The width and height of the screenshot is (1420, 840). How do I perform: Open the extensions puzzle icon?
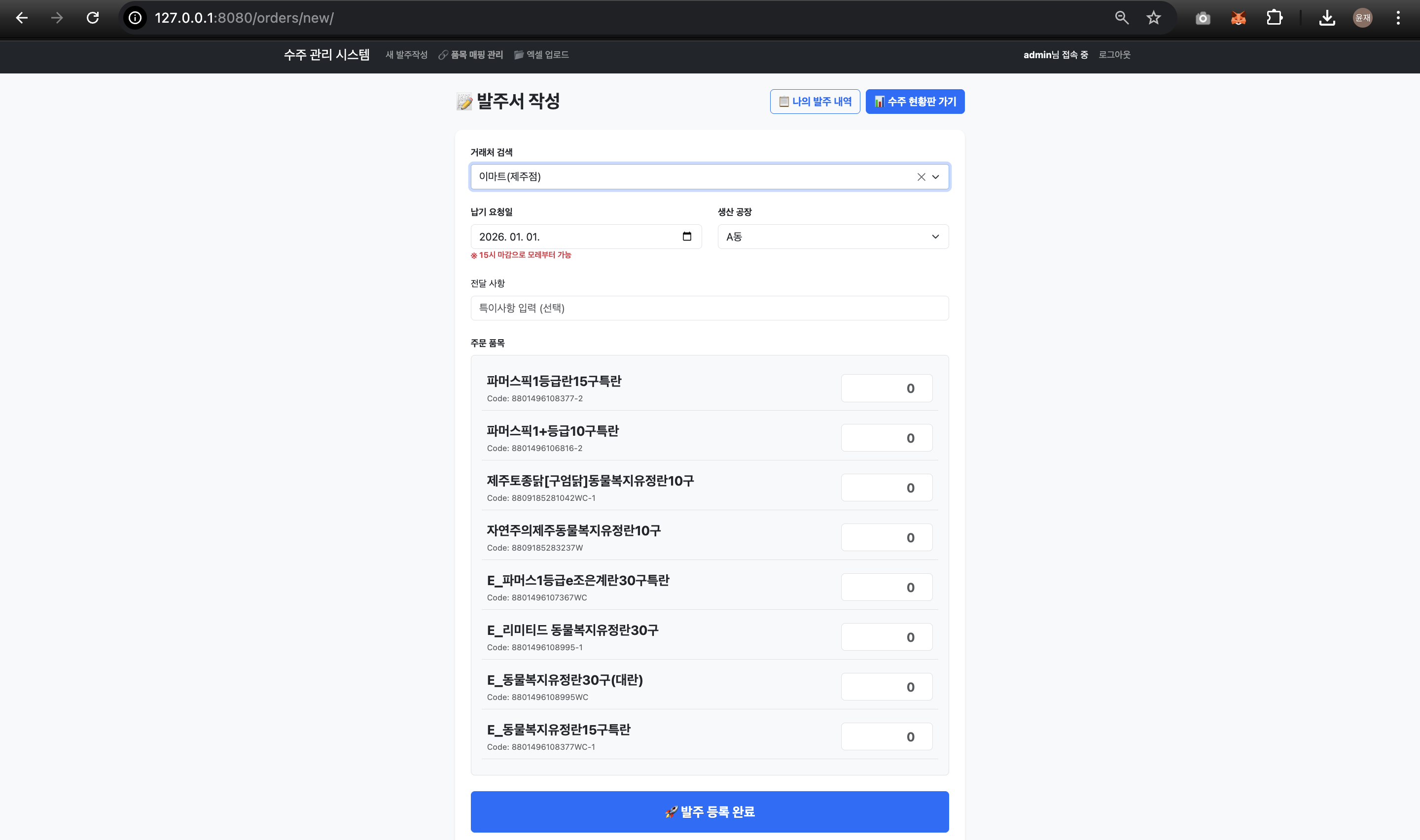pos(1274,18)
